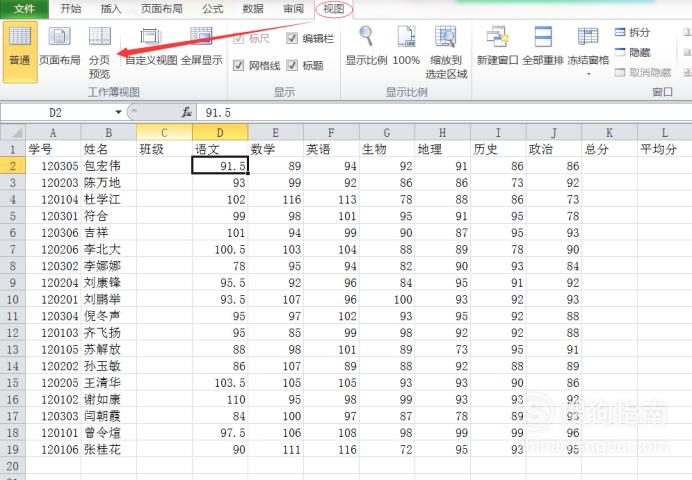Click cell with value 100.5

(x=220, y=249)
